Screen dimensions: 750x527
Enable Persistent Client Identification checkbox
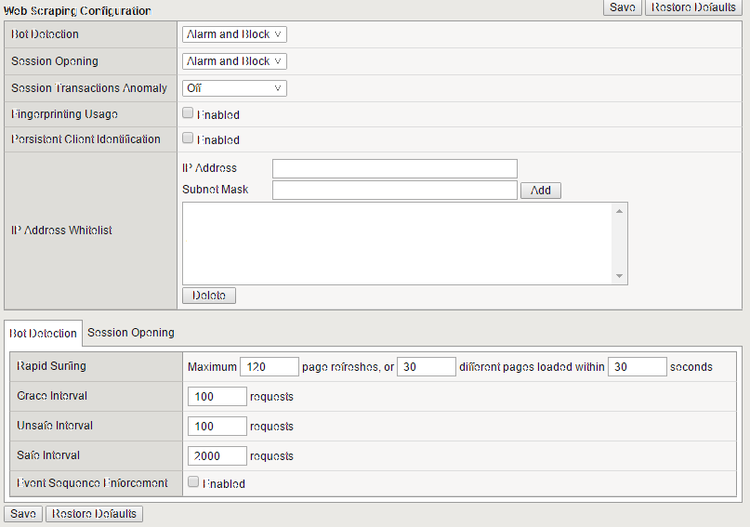[x=188, y=139]
